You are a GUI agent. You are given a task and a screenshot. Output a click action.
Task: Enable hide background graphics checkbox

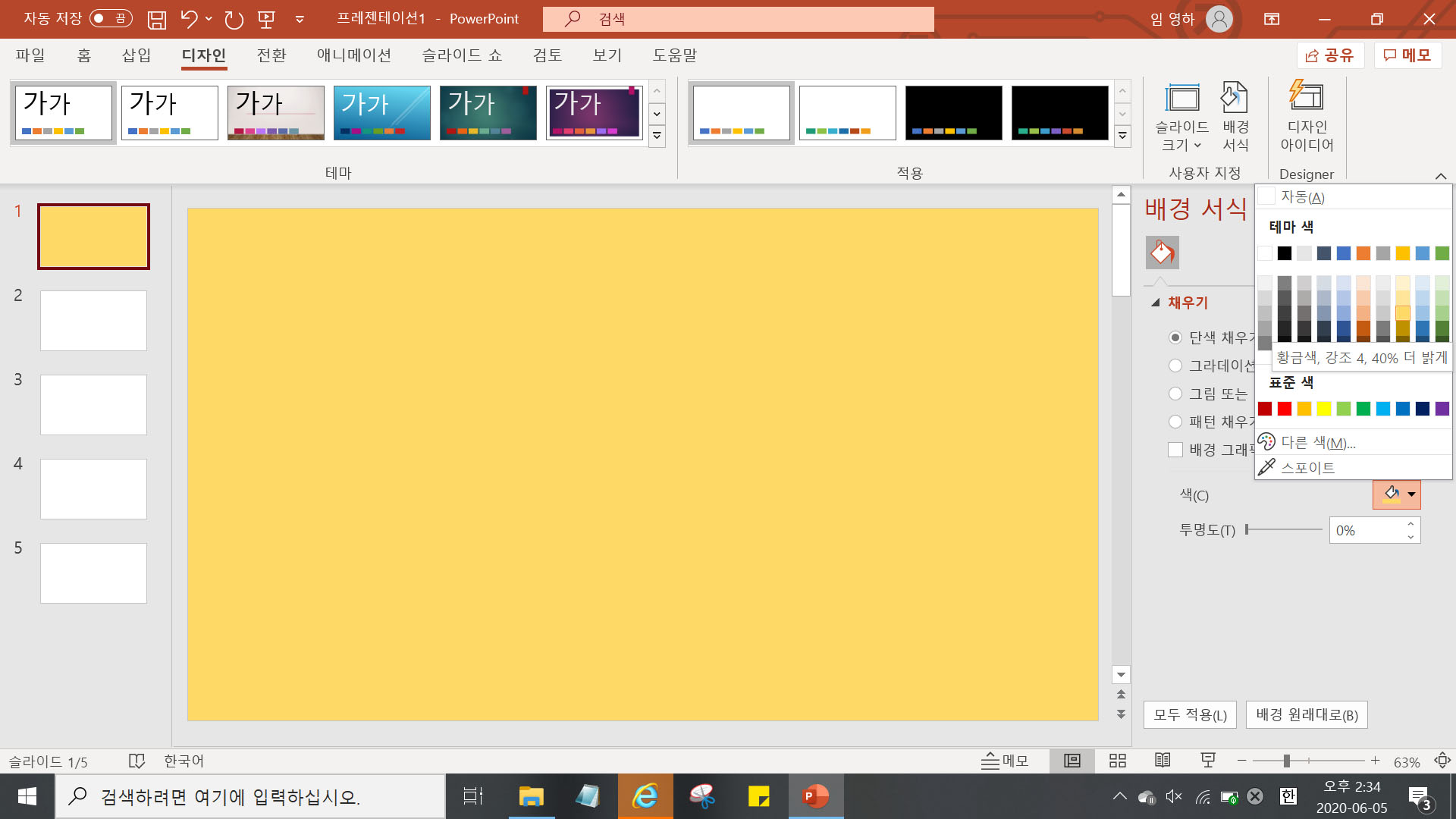click(x=1175, y=450)
